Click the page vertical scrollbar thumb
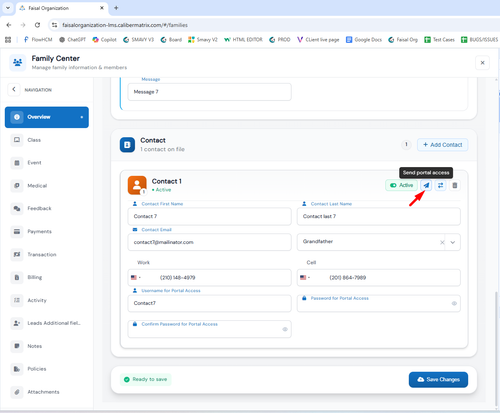 click(496, 348)
